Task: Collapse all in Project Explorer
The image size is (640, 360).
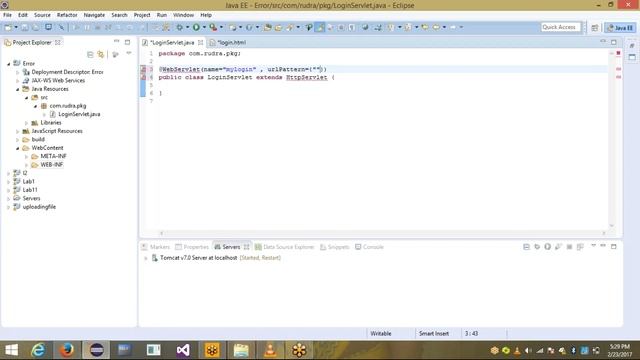Action: tap(90, 54)
